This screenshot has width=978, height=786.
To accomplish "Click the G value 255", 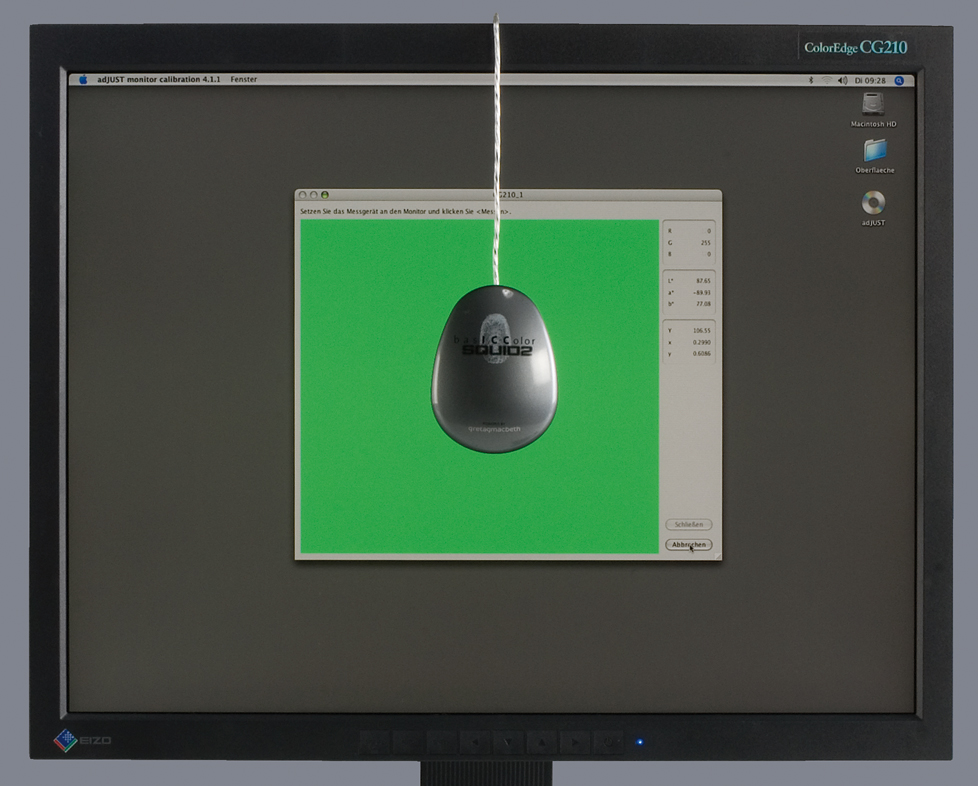I will pos(705,243).
